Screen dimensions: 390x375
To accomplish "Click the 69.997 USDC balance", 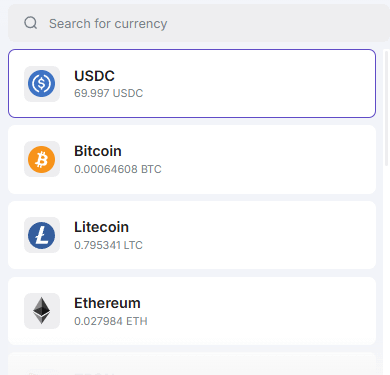I will click(x=108, y=93).
